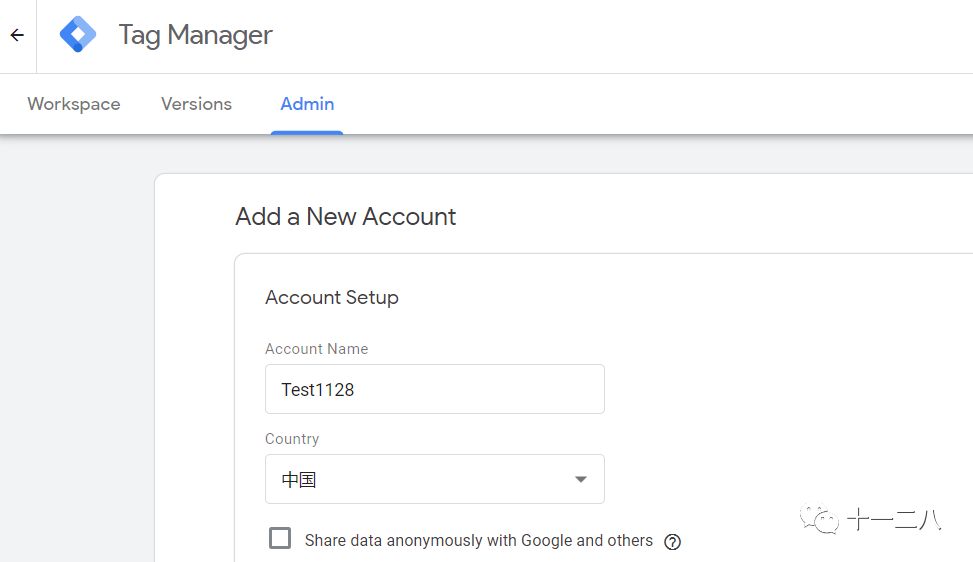Viewport: 973px width, 562px height.
Task: Switch to the Workspace tab
Action: [74, 104]
